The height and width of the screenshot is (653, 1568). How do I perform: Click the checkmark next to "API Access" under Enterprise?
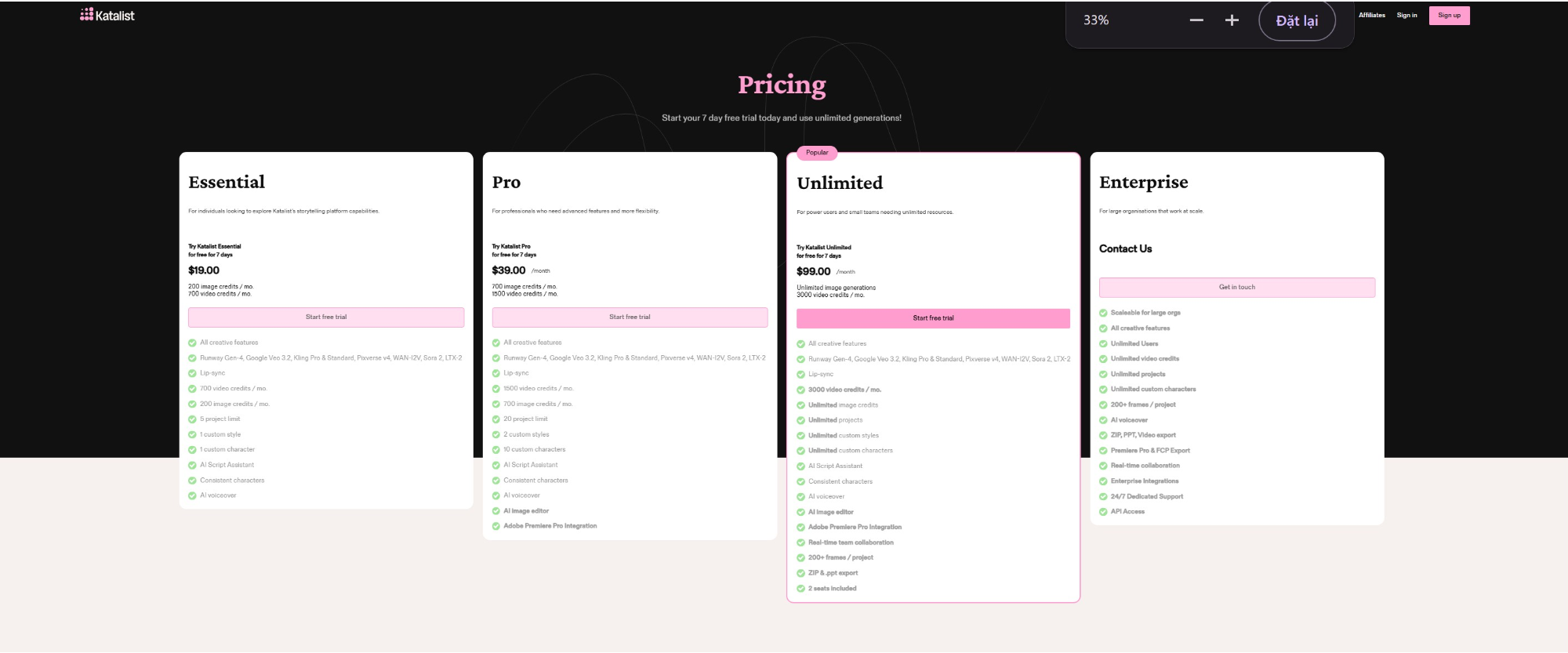1105,511
